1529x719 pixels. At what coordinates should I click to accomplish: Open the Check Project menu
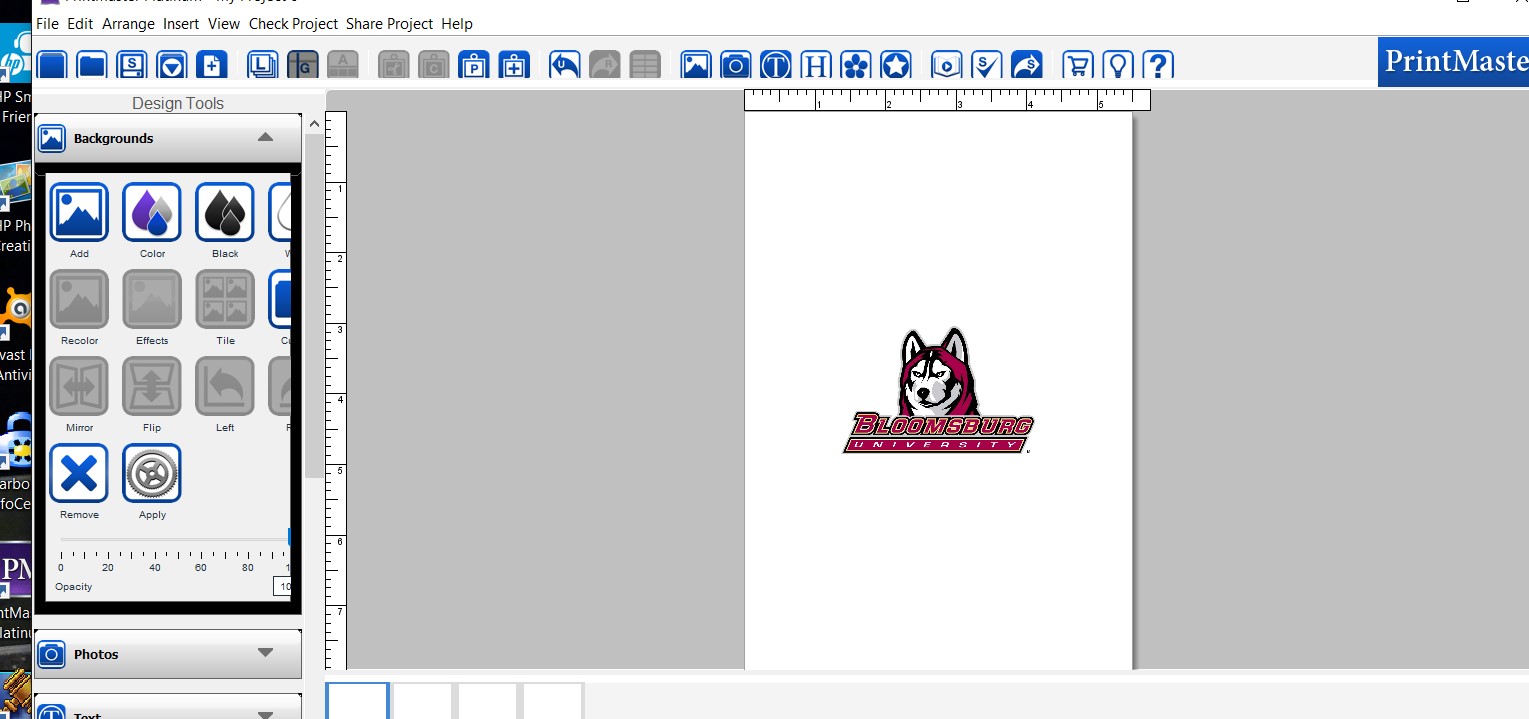[293, 23]
